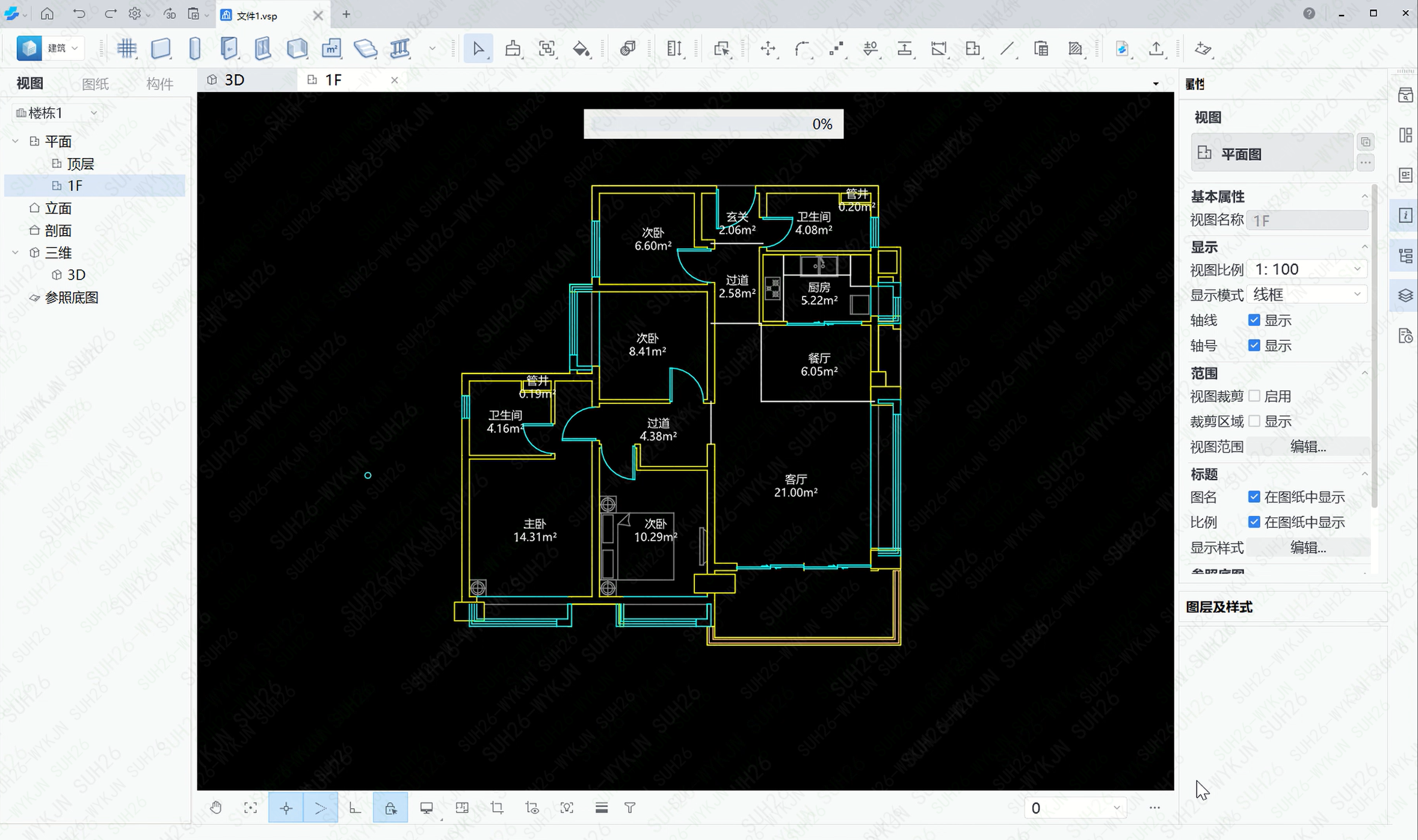Image resolution: width=1418 pixels, height=840 pixels.
Task: Click 视图范围 编辑 button
Action: 1307,447
